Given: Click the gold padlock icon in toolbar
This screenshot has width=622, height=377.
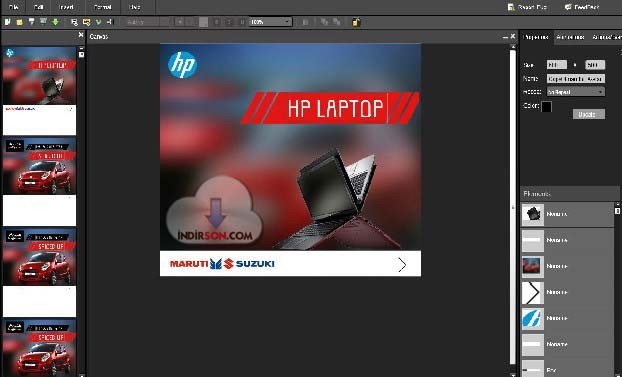Looking at the screenshot, I should click(356, 22).
